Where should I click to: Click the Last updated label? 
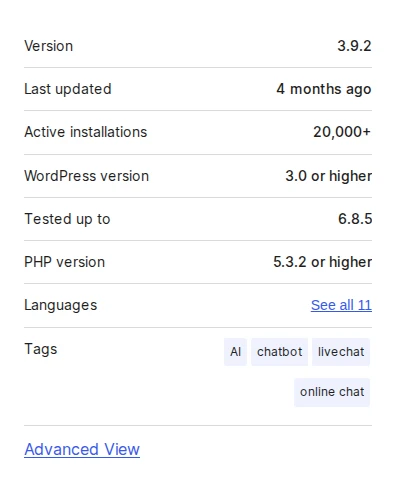pos(68,89)
